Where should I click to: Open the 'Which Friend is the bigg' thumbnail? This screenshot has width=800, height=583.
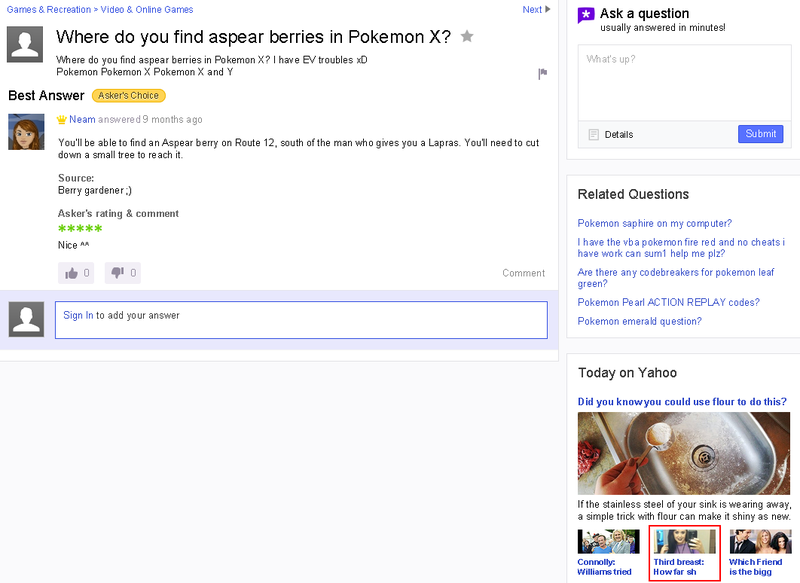760,542
